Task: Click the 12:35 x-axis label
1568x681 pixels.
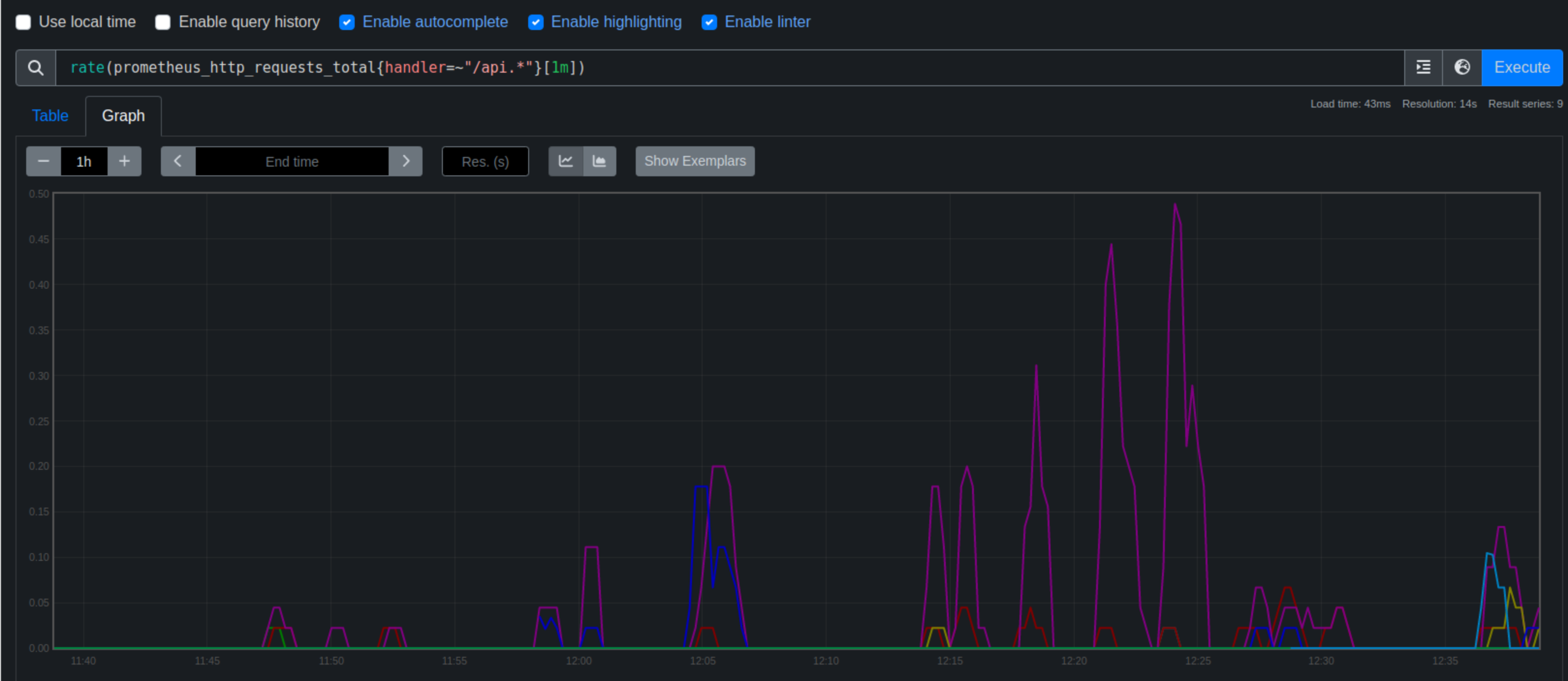Action: pos(1445,661)
